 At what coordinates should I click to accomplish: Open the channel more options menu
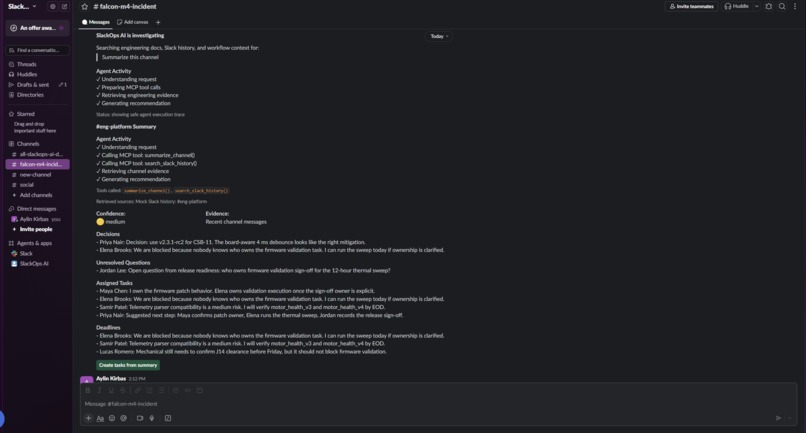tap(795, 7)
